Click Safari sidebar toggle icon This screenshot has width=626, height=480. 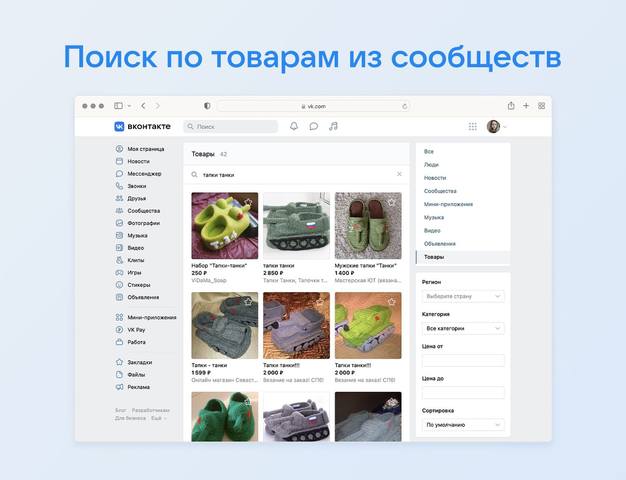(x=118, y=106)
